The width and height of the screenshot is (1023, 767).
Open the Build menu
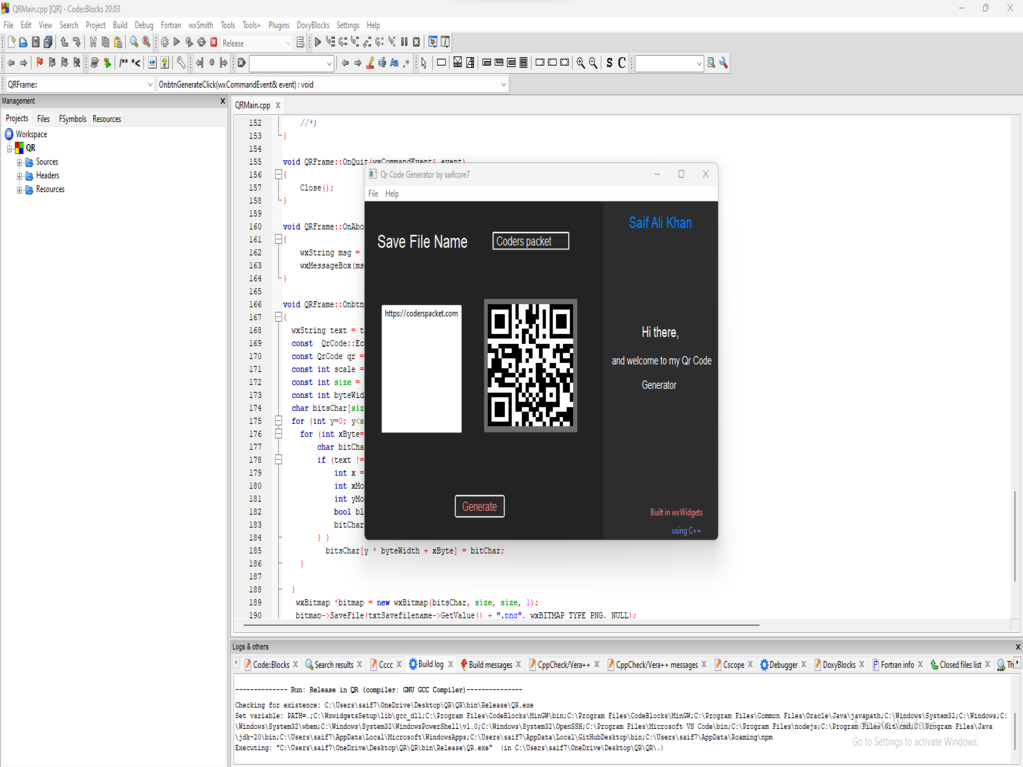click(120, 25)
